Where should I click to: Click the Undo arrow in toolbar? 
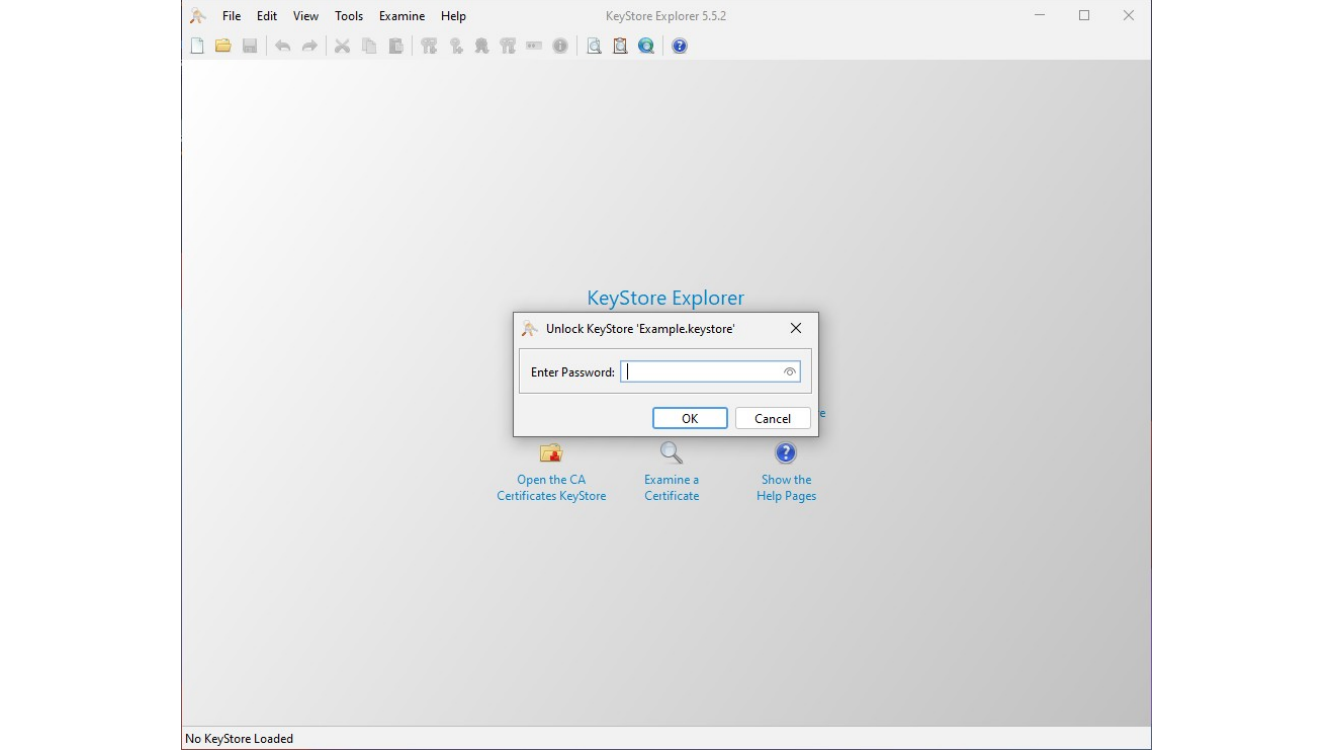[x=283, y=46]
